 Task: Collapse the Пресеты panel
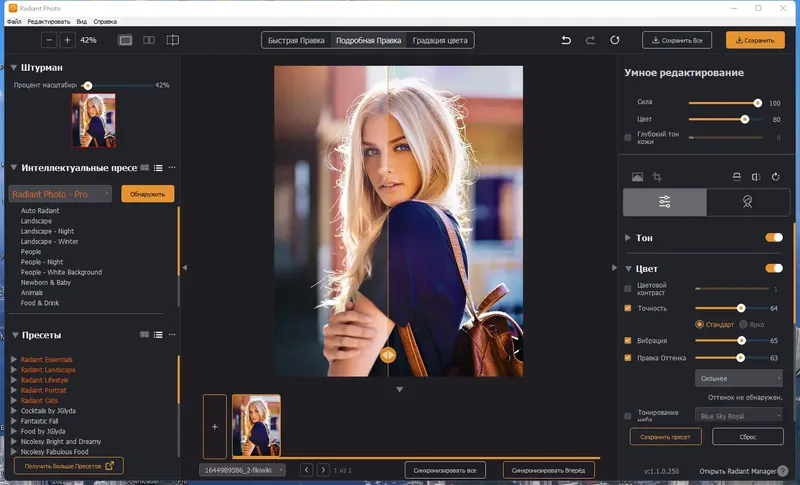coord(15,335)
